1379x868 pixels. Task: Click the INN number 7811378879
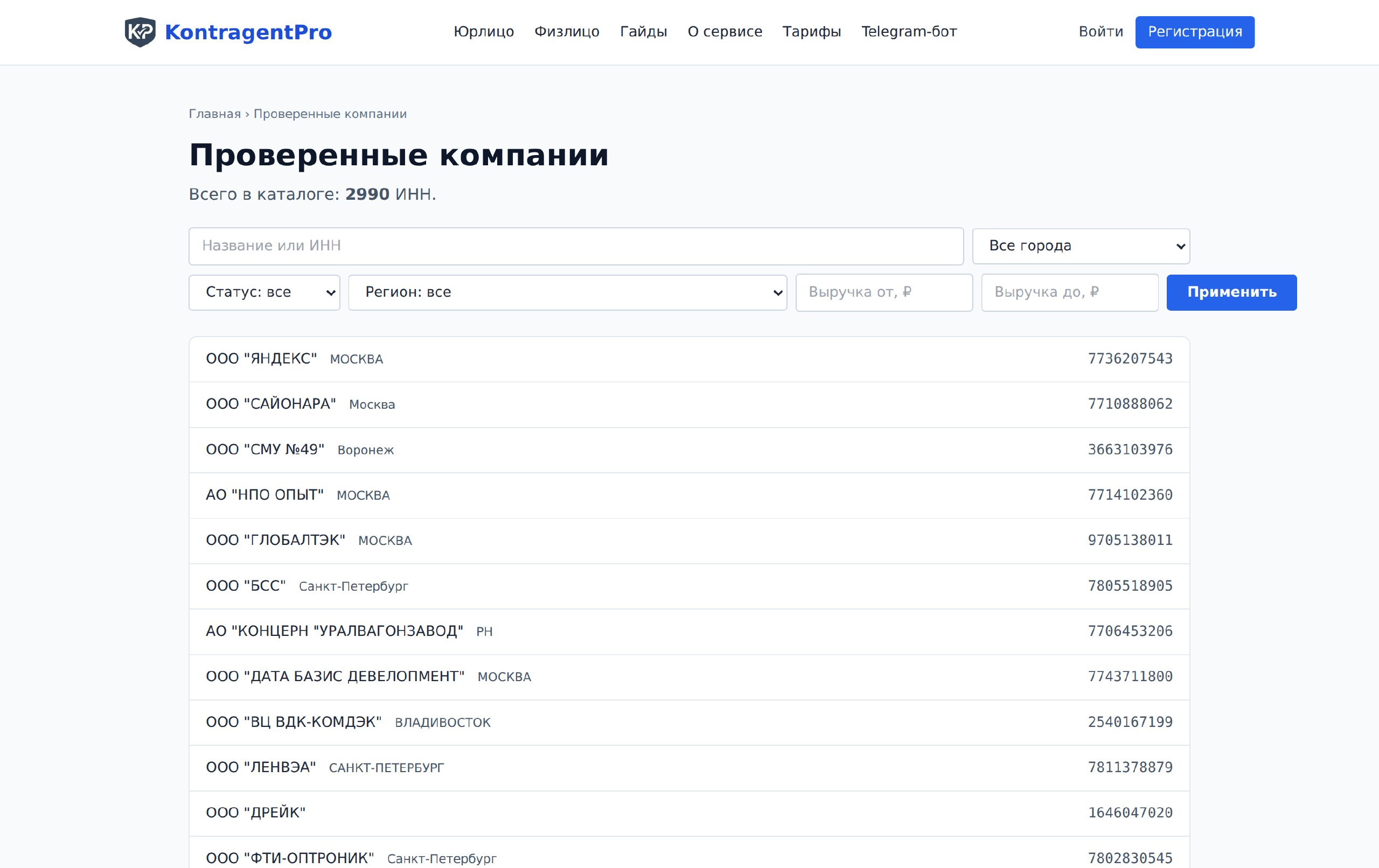click(x=1130, y=768)
